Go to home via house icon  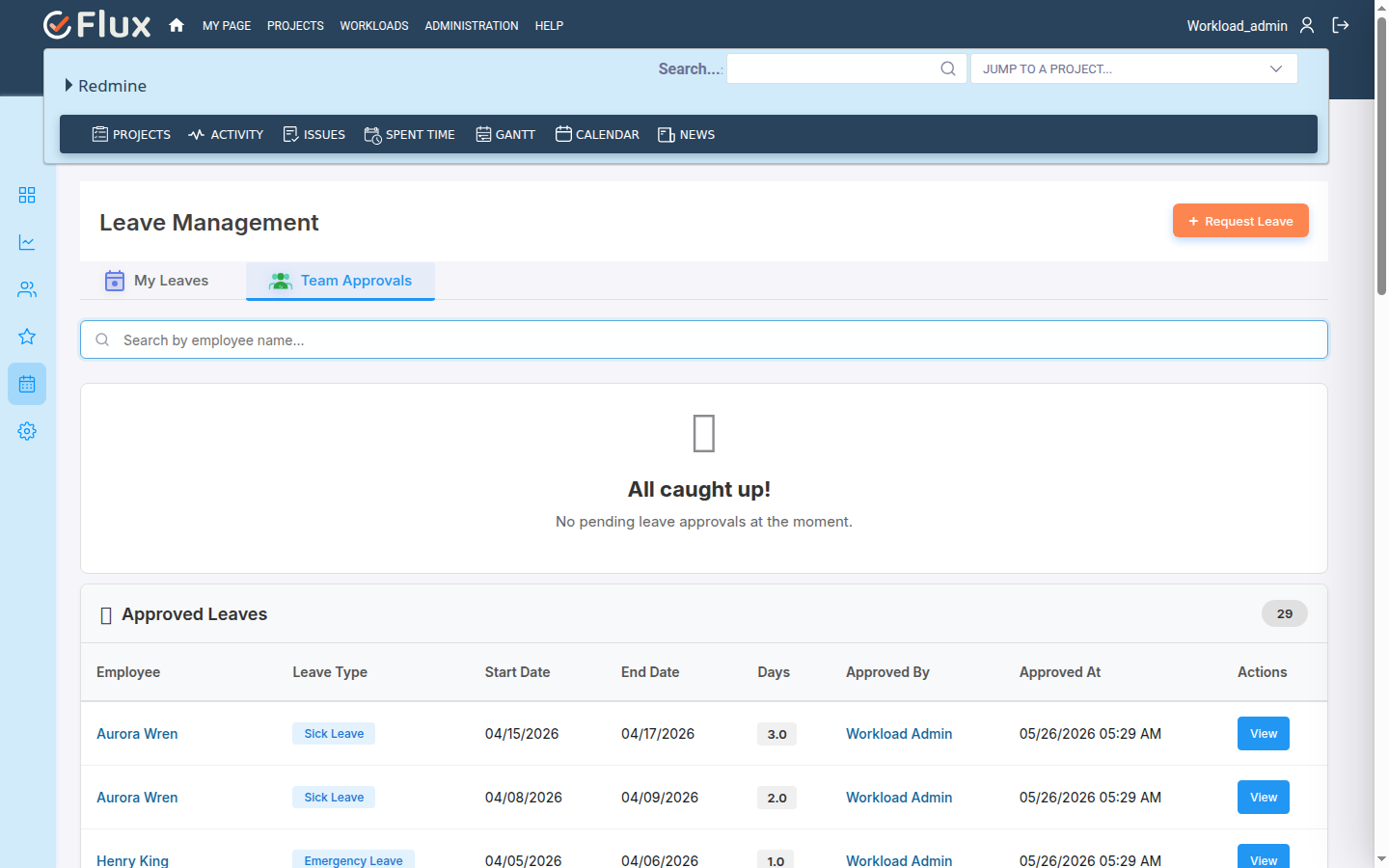coord(177,25)
